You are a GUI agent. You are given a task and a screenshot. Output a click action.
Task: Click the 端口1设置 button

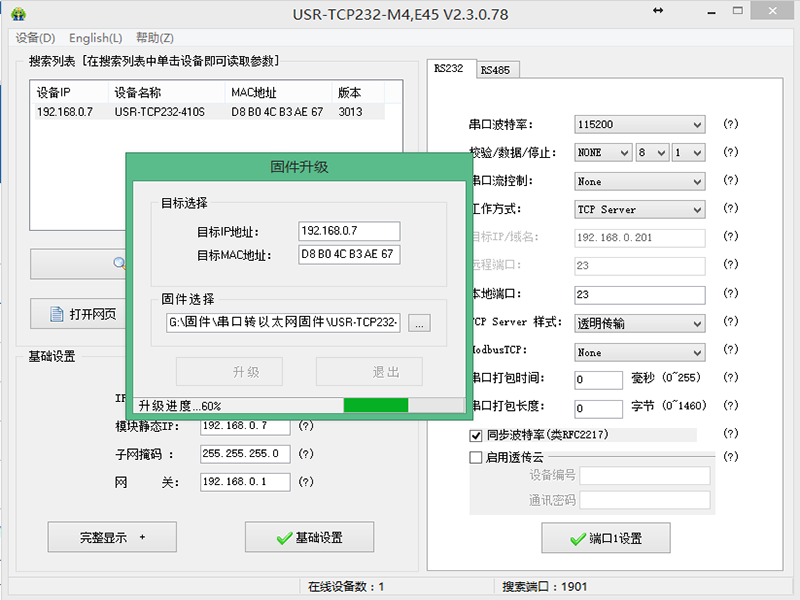605,538
